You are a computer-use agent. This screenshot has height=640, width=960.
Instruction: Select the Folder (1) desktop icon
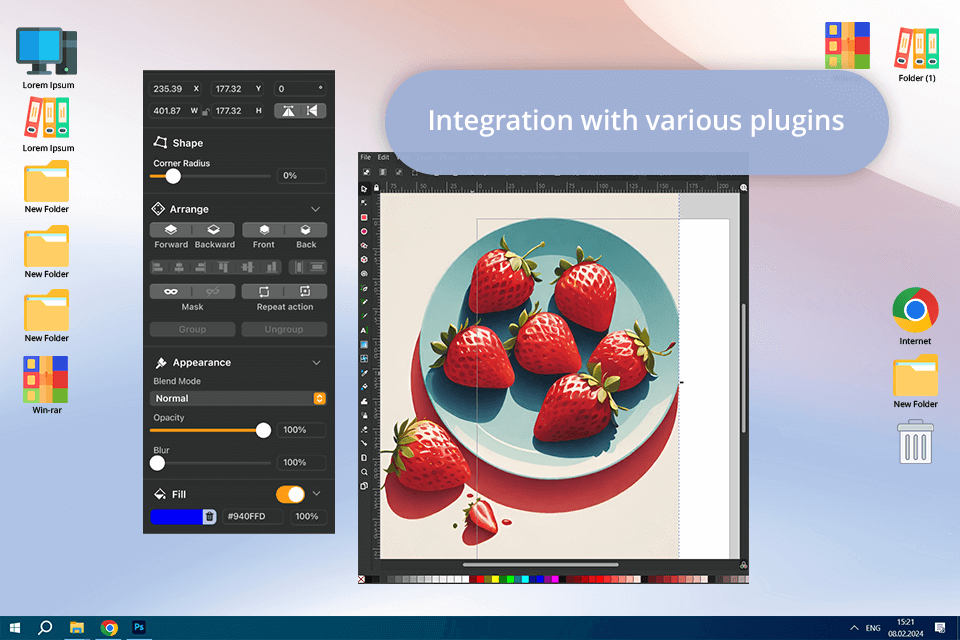tap(917, 55)
